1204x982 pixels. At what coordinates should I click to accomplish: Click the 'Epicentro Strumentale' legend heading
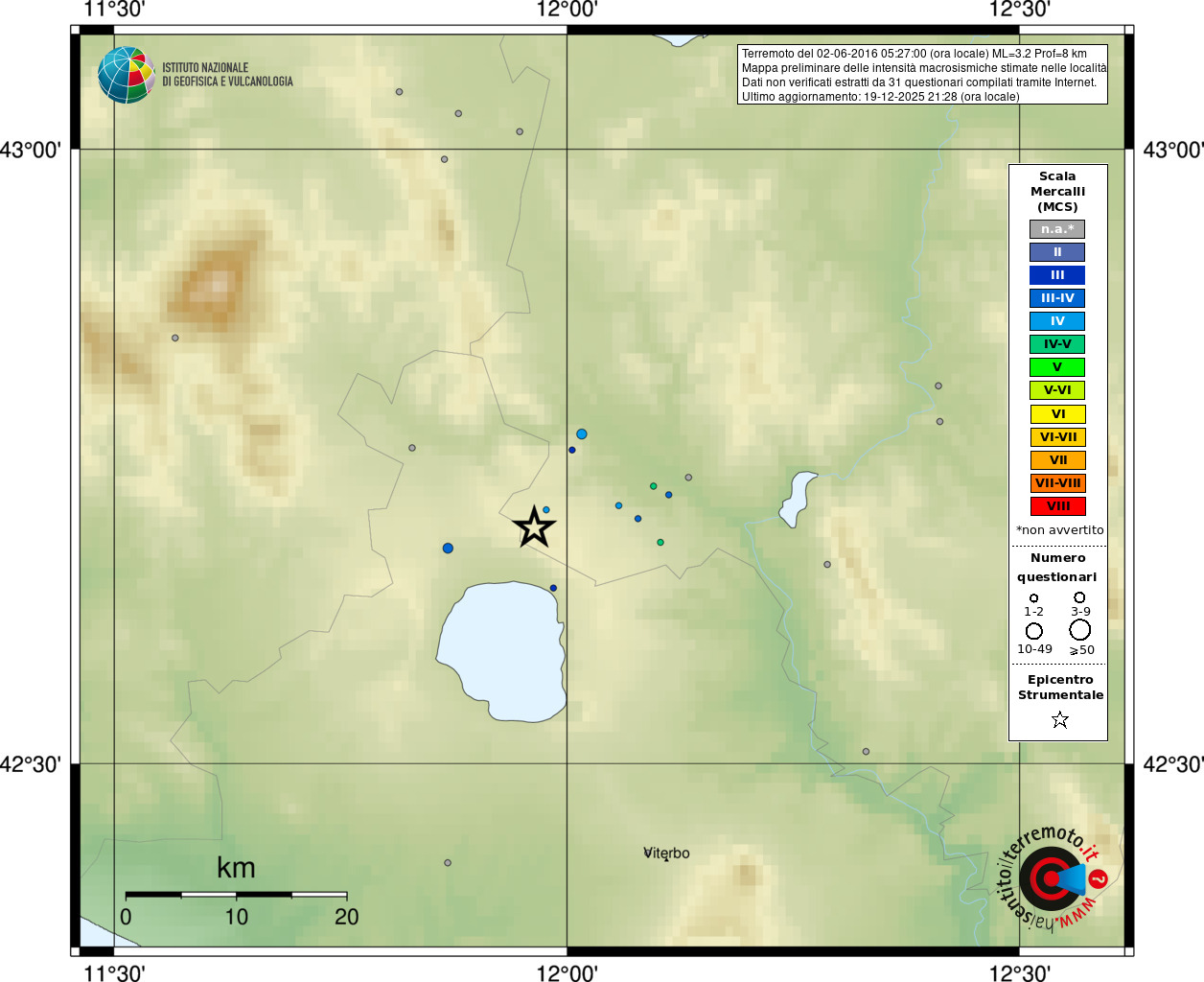click(x=1060, y=688)
